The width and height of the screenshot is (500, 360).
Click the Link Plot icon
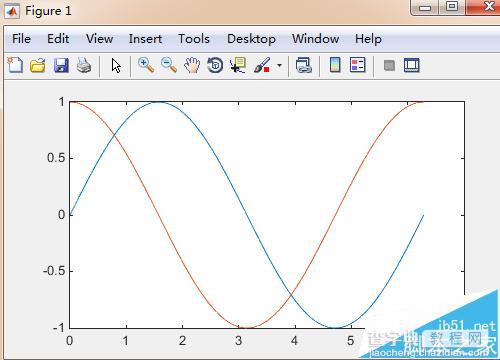coord(304,65)
